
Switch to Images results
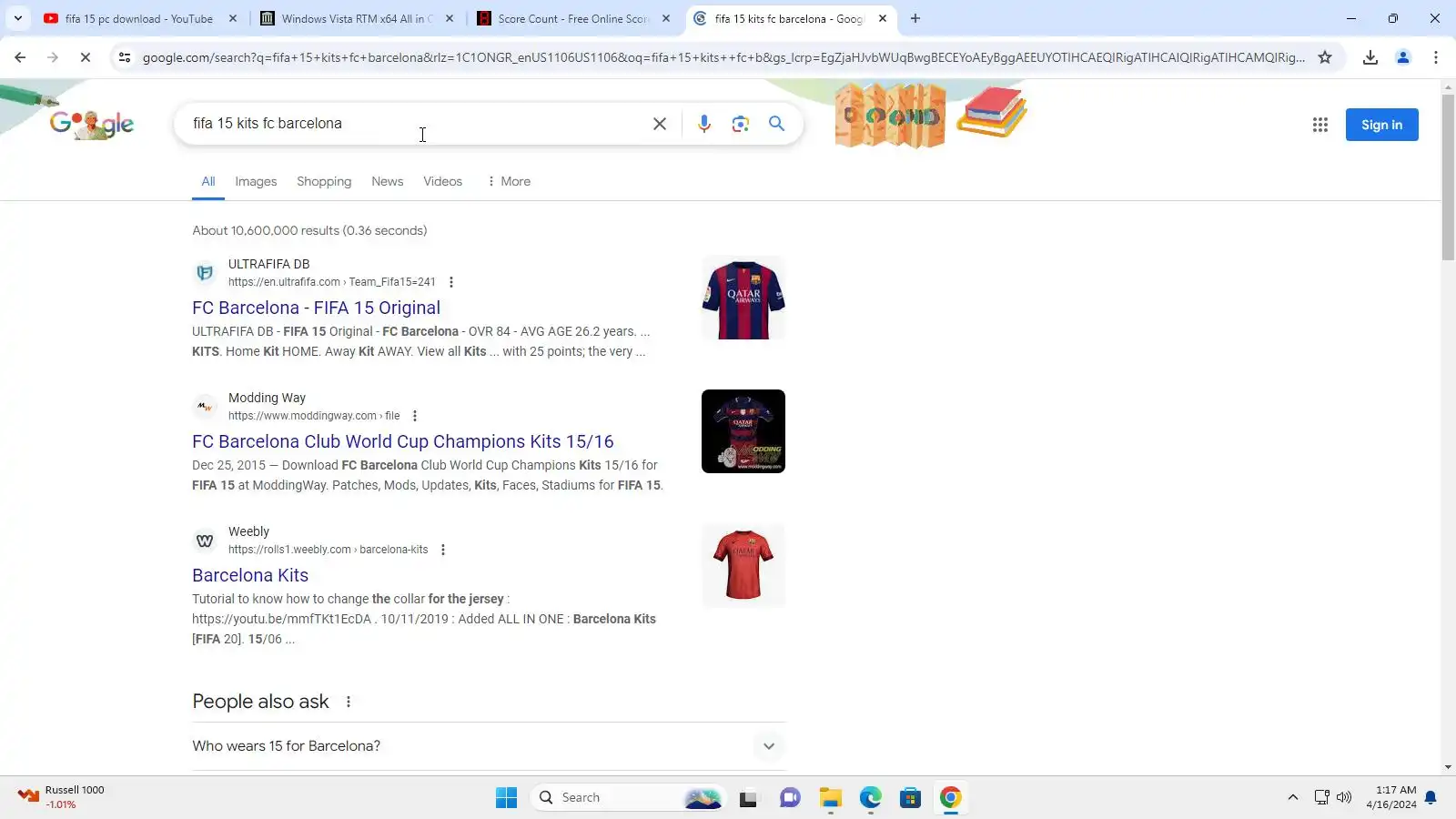(256, 181)
